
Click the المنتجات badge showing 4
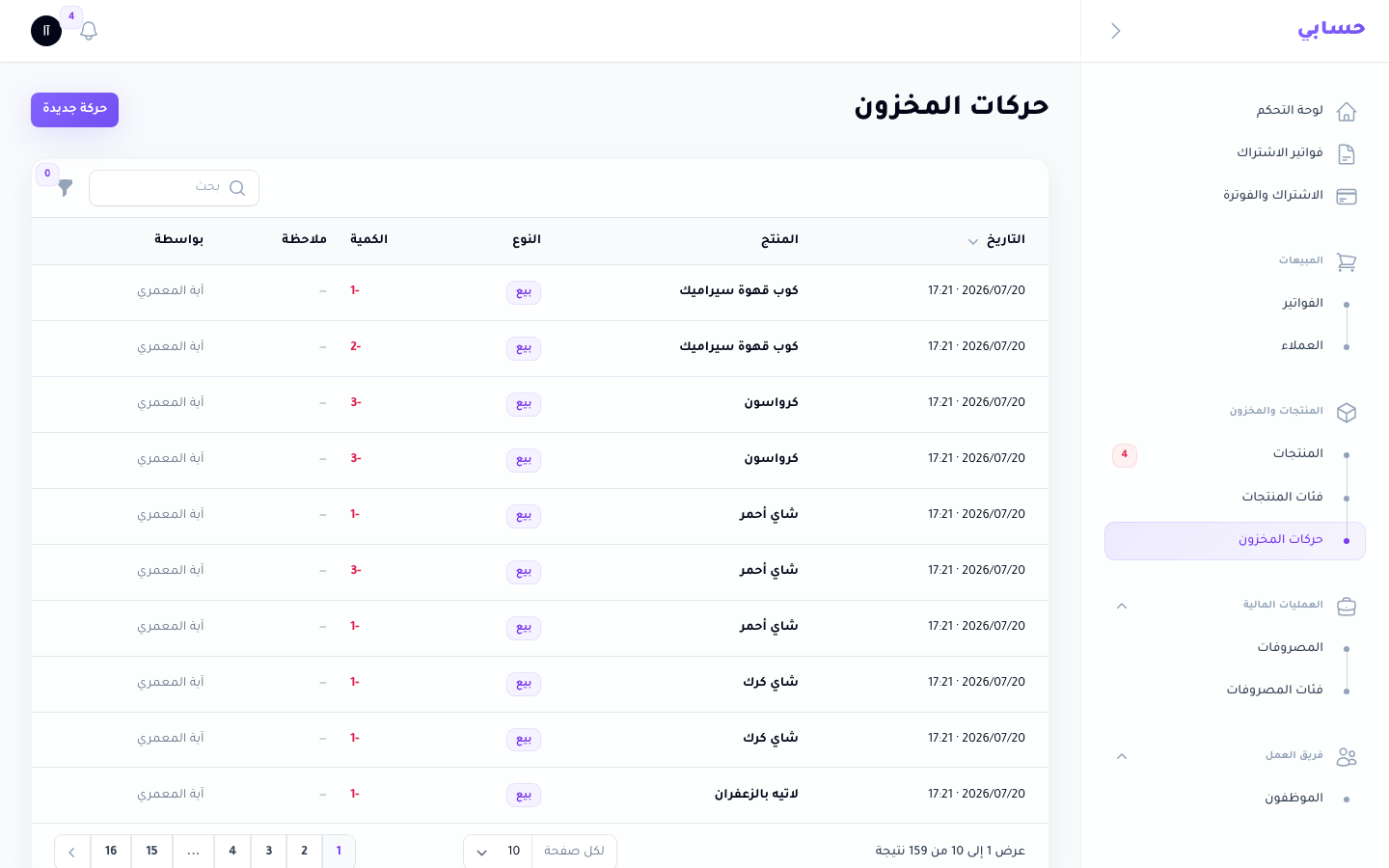pos(1125,455)
